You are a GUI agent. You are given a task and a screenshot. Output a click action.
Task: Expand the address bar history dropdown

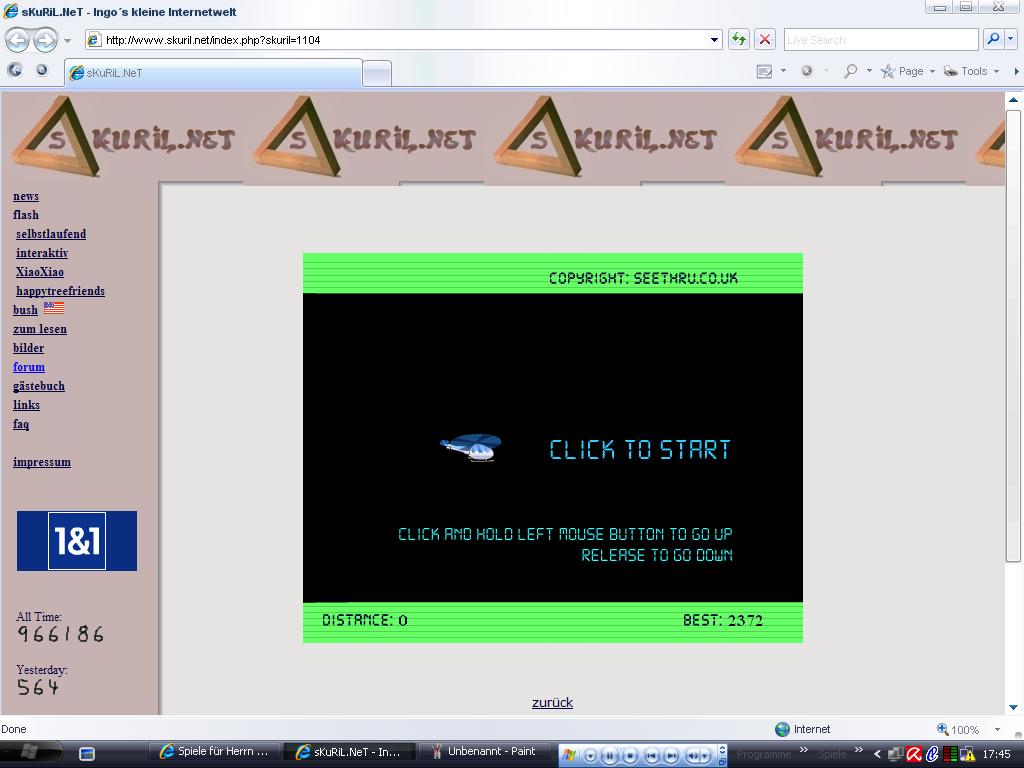coord(714,40)
